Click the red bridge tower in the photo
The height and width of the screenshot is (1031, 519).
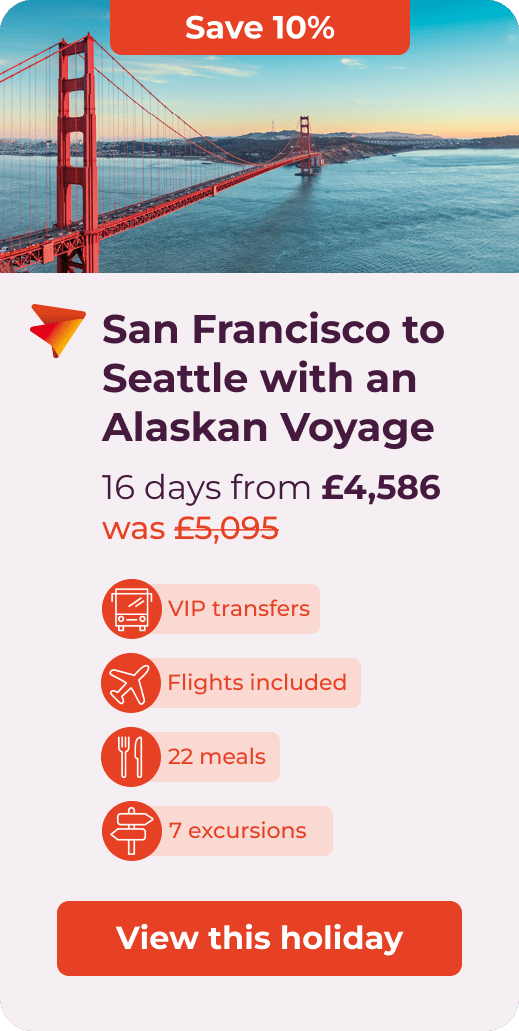click(77, 154)
